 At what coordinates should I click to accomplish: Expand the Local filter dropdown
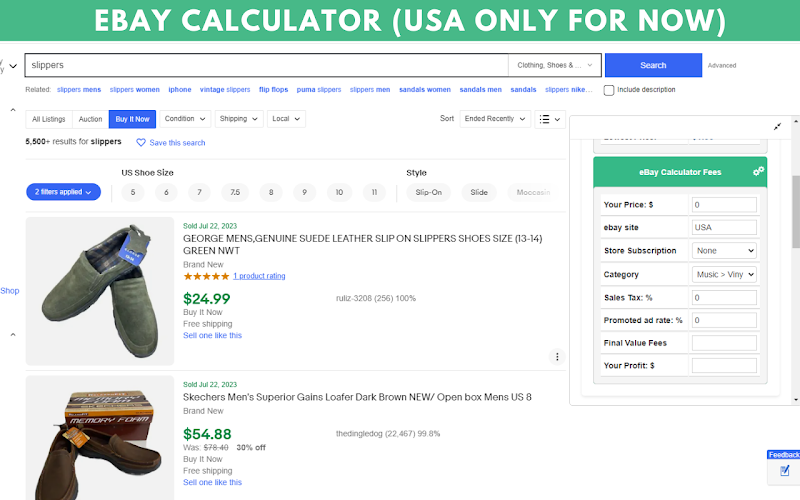click(x=286, y=119)
